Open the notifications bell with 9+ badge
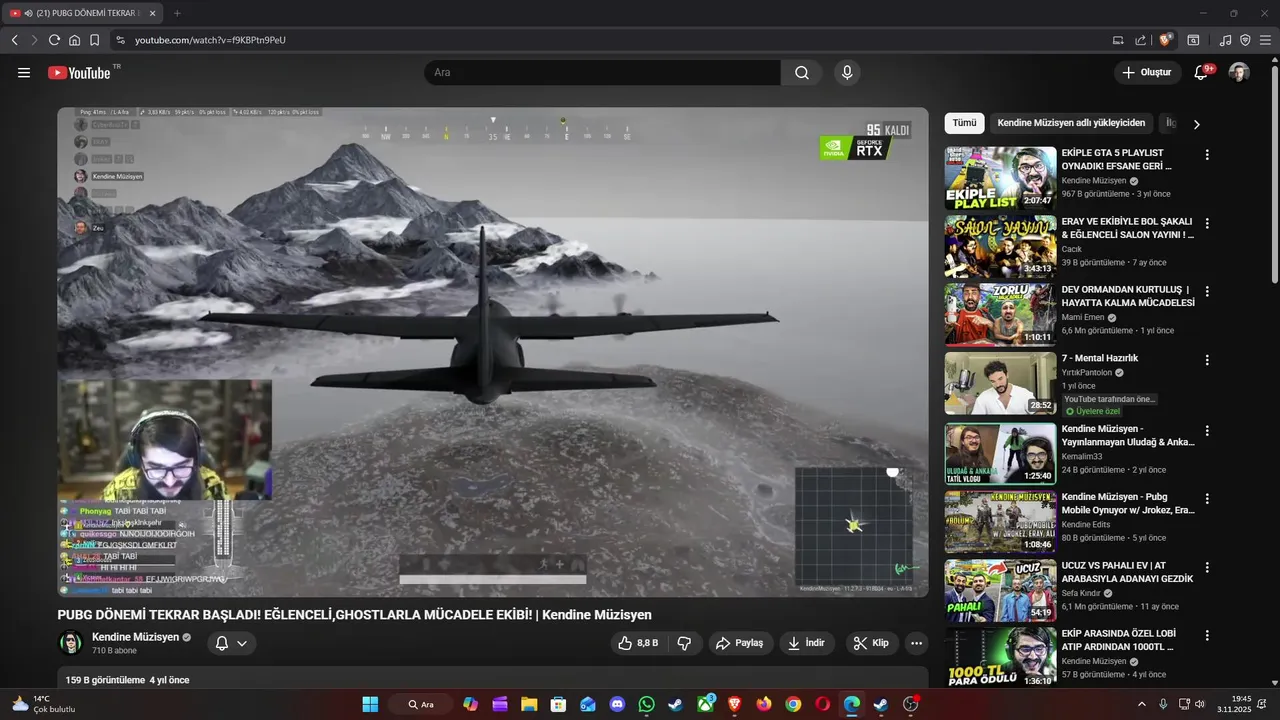 (x=1202, y=72)
